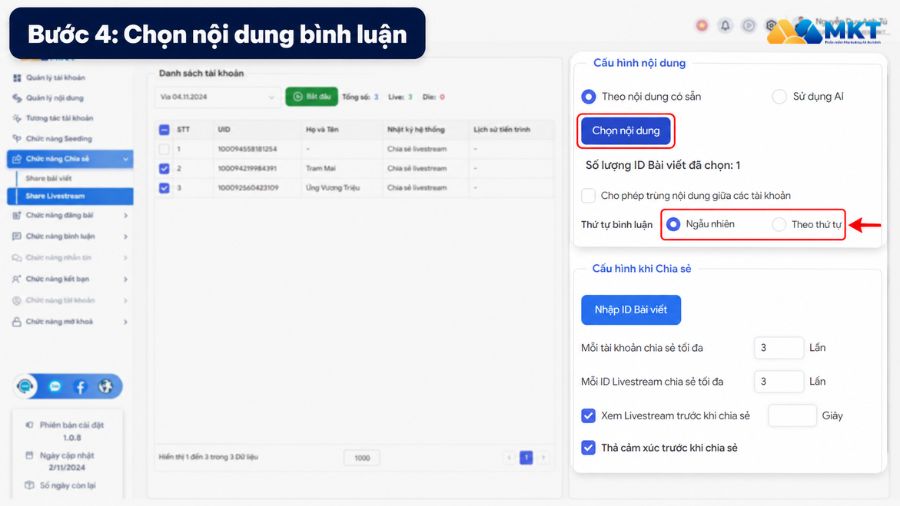Open Tương tác tài khoản menu item

pos(60,118)
